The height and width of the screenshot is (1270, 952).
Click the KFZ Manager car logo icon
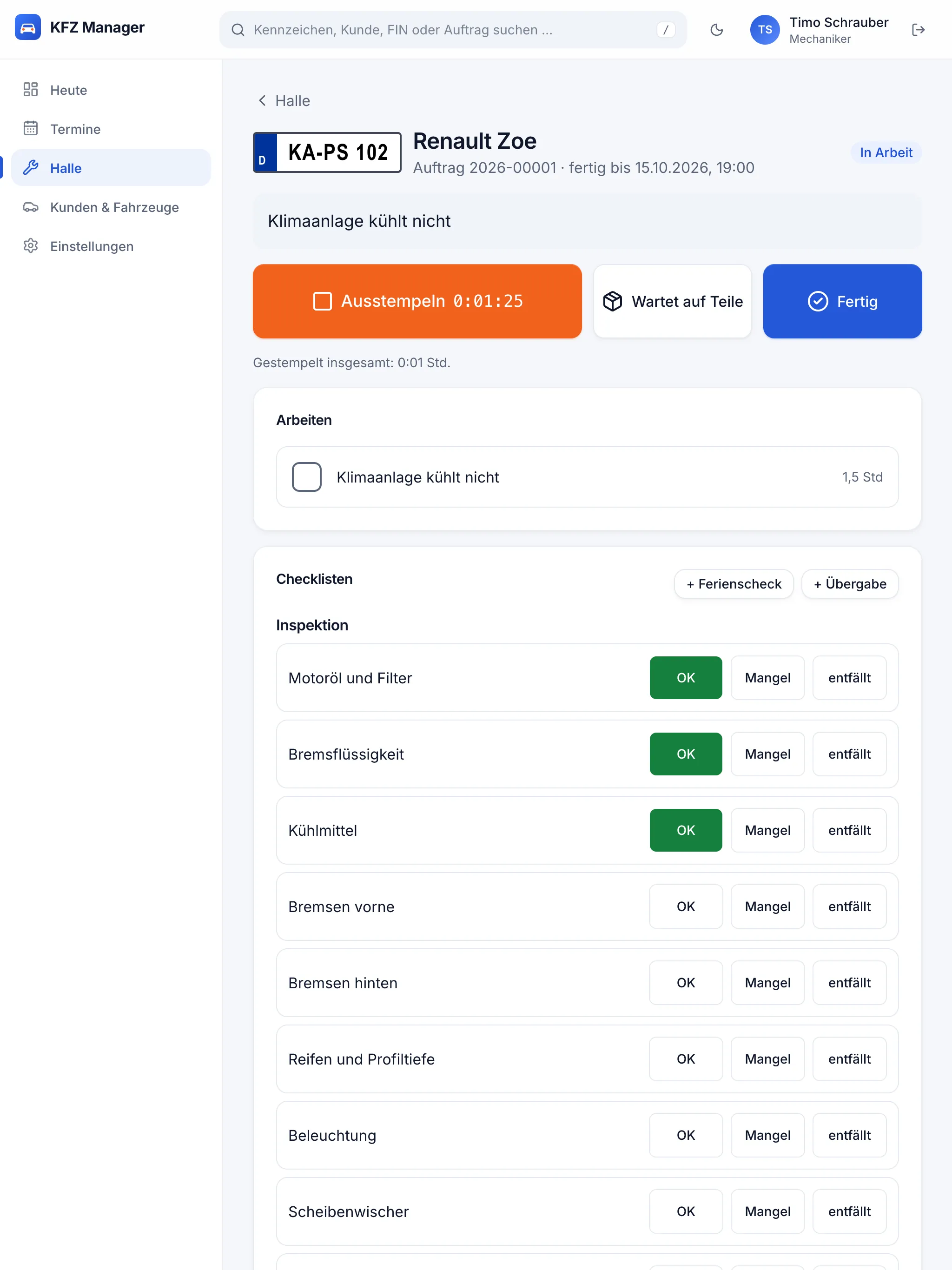click(27, 27)
